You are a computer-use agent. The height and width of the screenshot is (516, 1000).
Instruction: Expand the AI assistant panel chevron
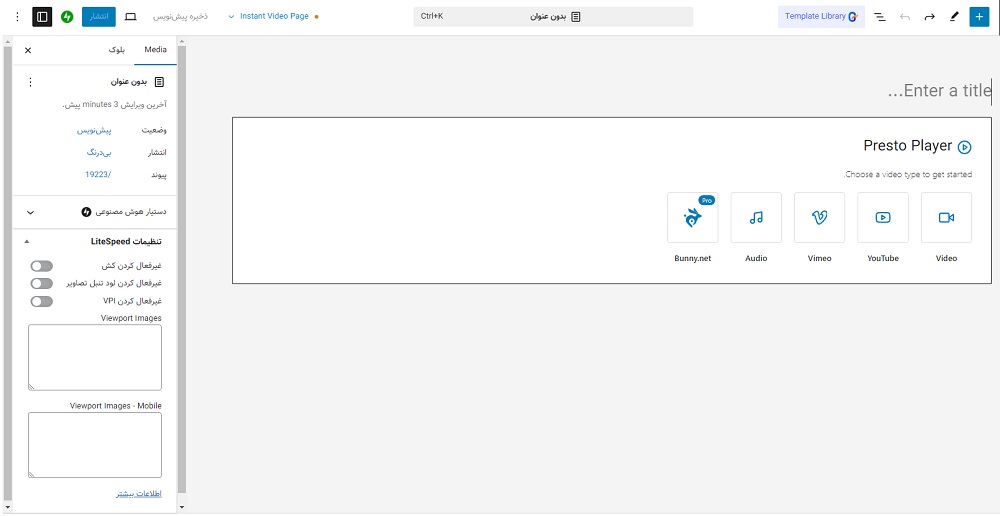29,212
